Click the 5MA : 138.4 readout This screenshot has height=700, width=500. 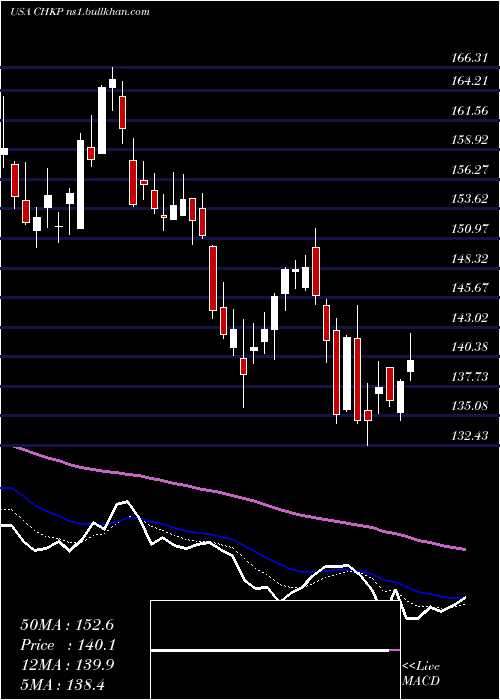click(x=63, y=685)
